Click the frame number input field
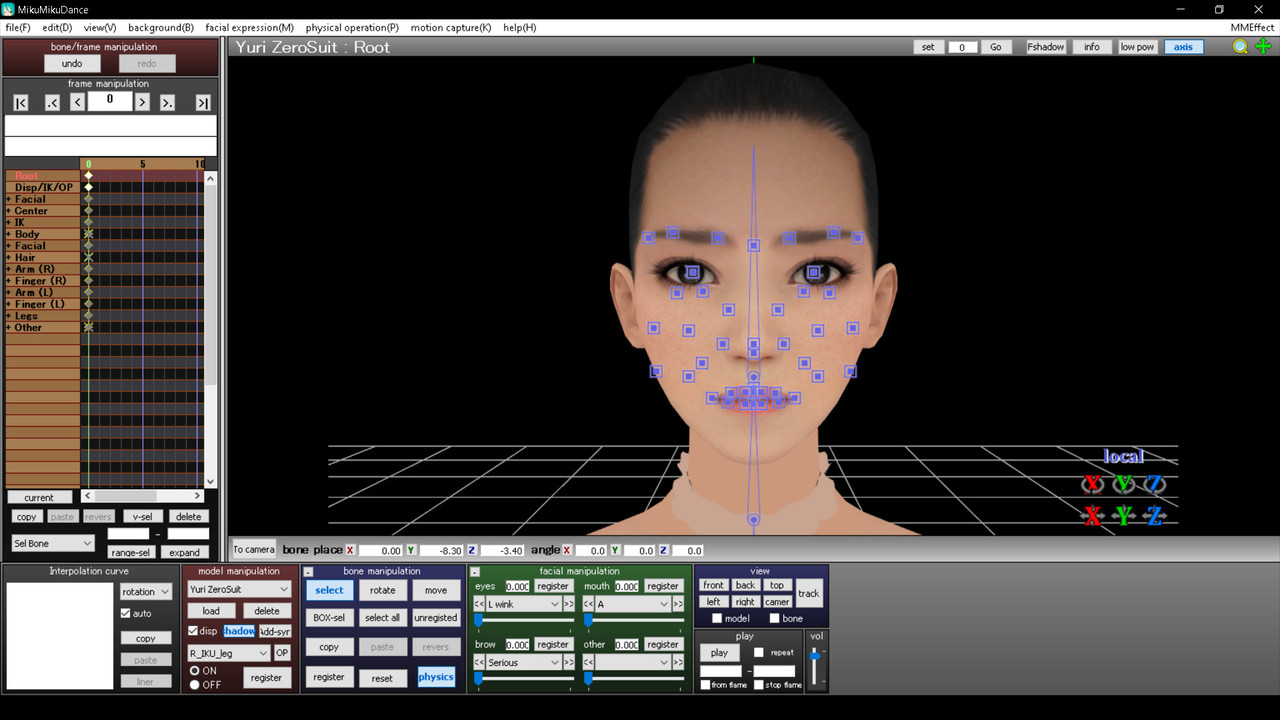Viewport: 1280px width, 720px height. (110, 101)
